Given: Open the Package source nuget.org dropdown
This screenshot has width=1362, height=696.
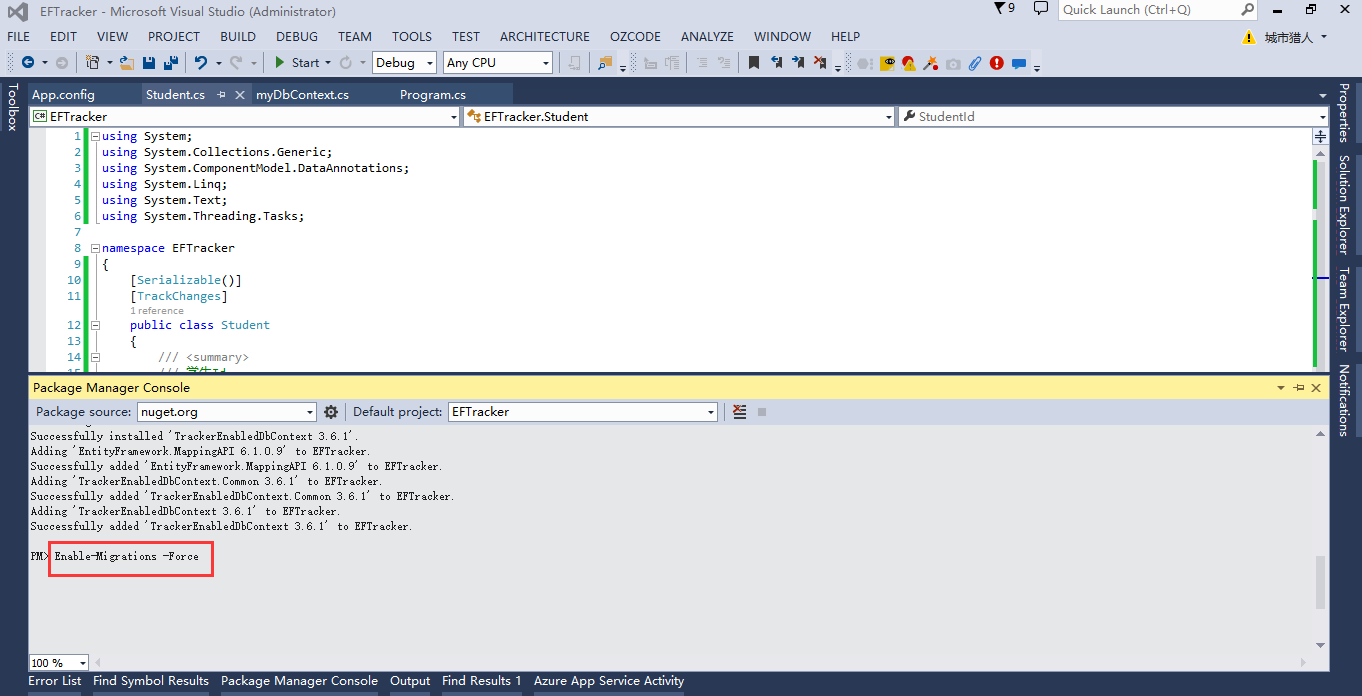Looking at the screenshot, I should tap(310, 412).
